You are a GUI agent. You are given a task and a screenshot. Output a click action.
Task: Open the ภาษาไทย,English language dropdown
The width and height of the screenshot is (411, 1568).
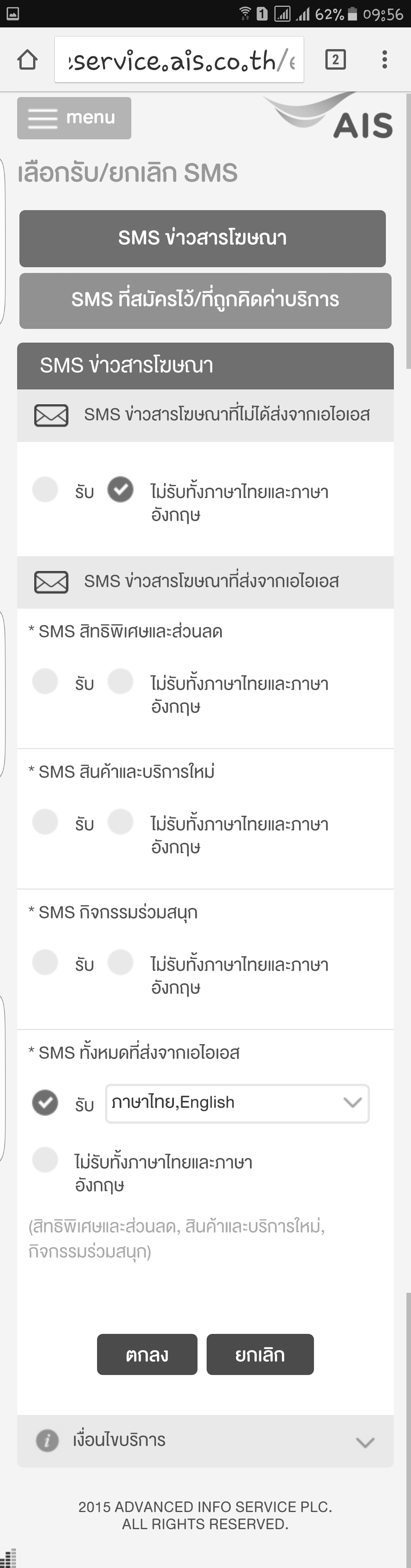[237, 1103]
